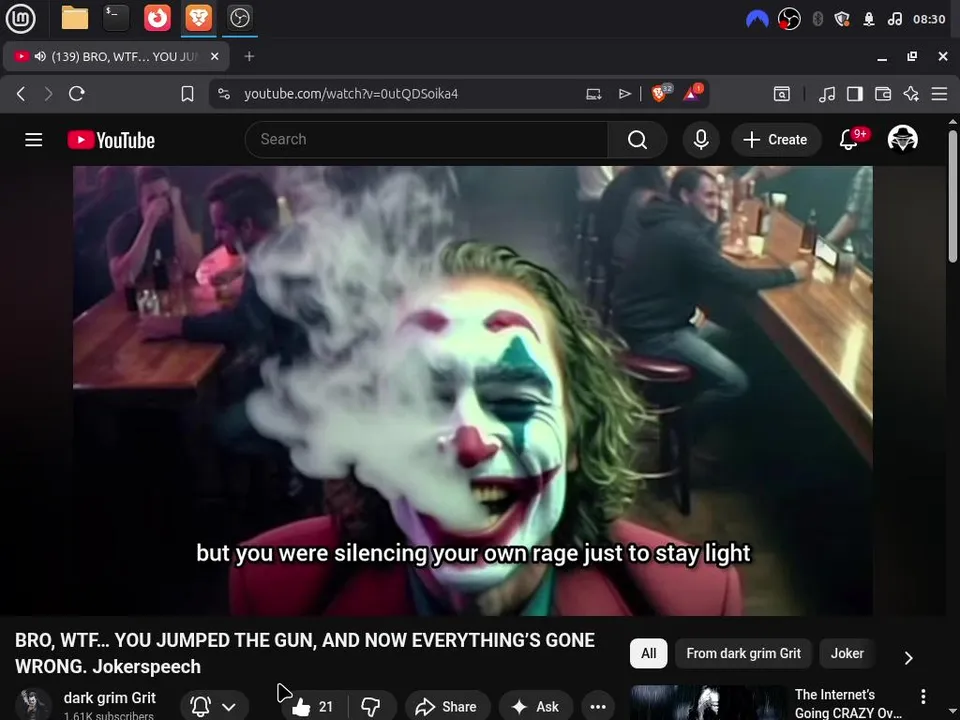Click the youtube.com URL address field
960x720 pixels.
tap(351, 94)
